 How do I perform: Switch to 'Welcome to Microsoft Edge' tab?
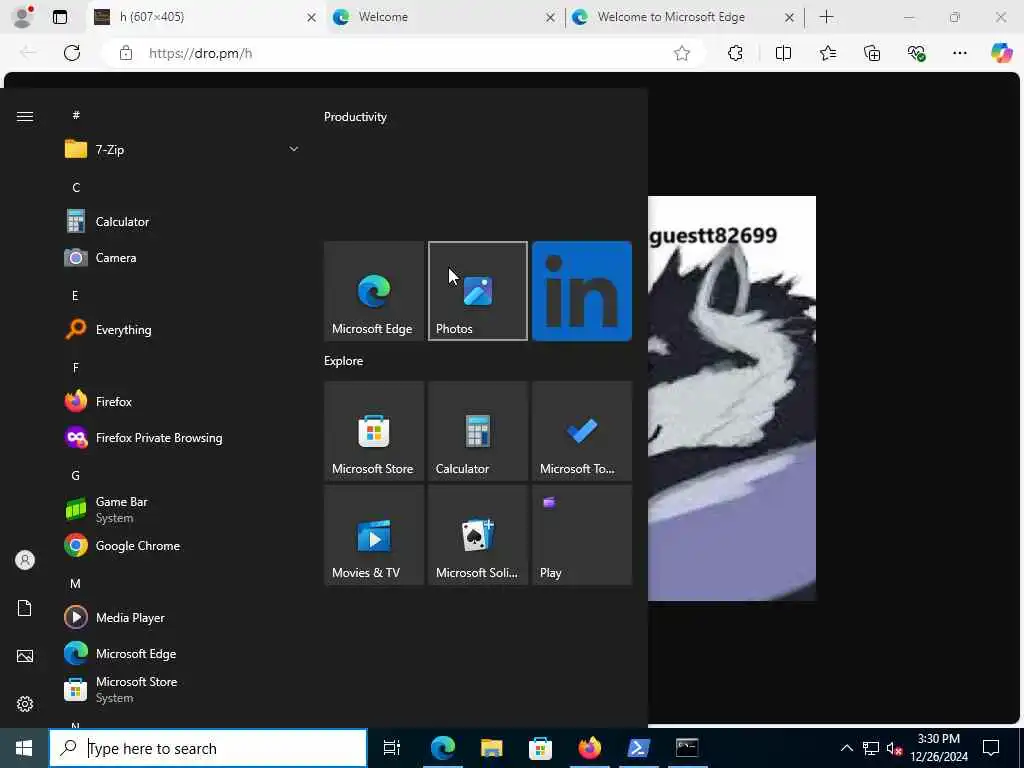(x=684, y=17)
